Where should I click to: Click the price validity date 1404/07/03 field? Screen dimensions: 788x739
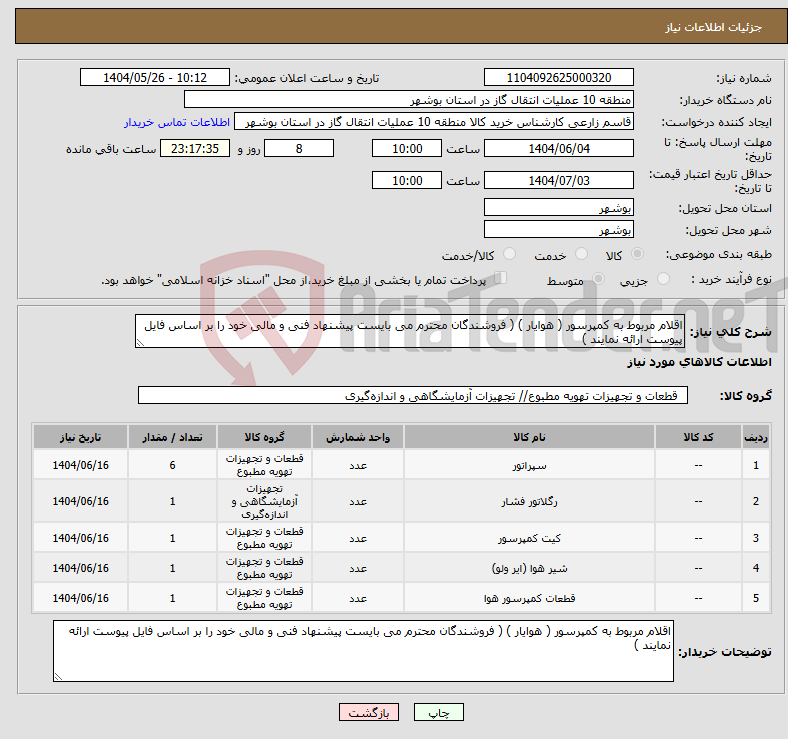click(x=558, y=180)
